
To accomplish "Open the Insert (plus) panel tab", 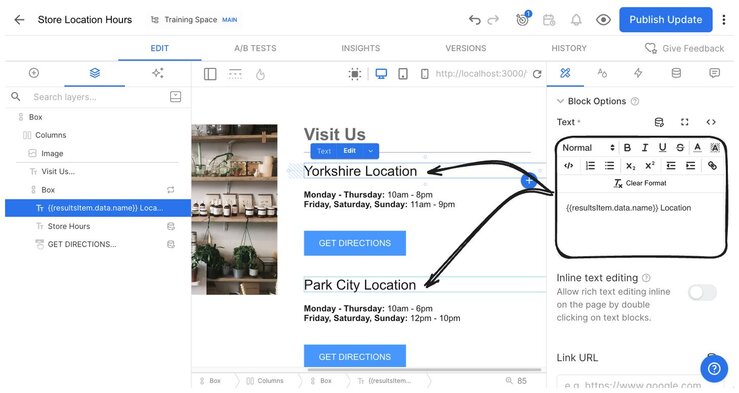I will (34, 73).
